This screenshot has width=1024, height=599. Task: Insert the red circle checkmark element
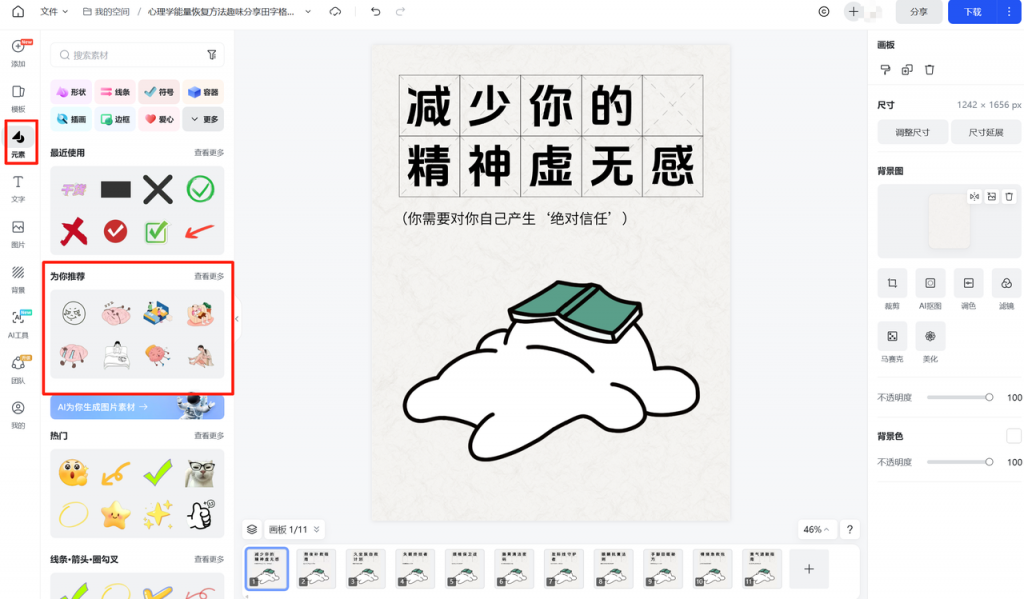(x=116, y=231)
